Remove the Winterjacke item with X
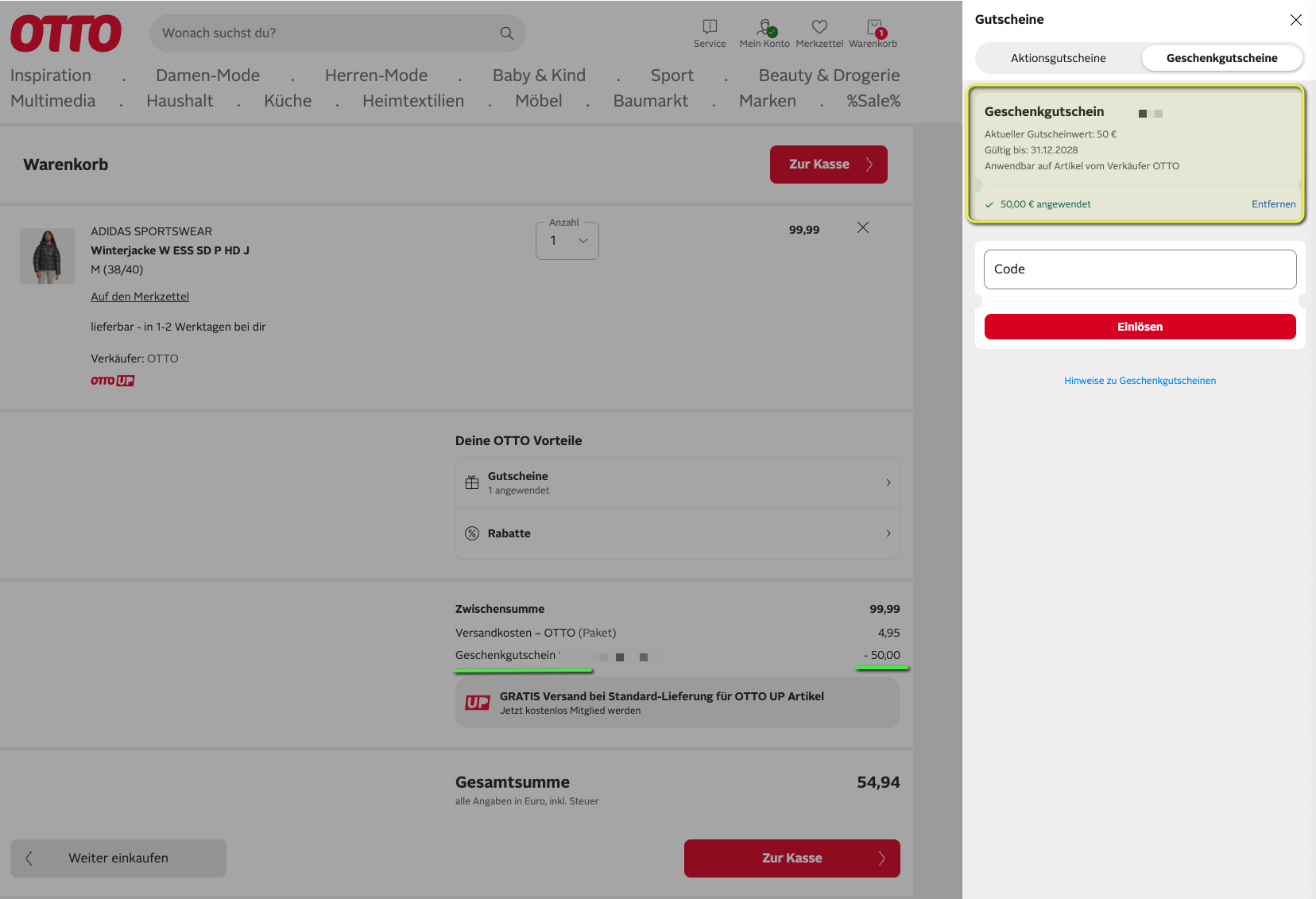Image resolution: width=1316 pixels, height=899 pixels. [863, 227]
